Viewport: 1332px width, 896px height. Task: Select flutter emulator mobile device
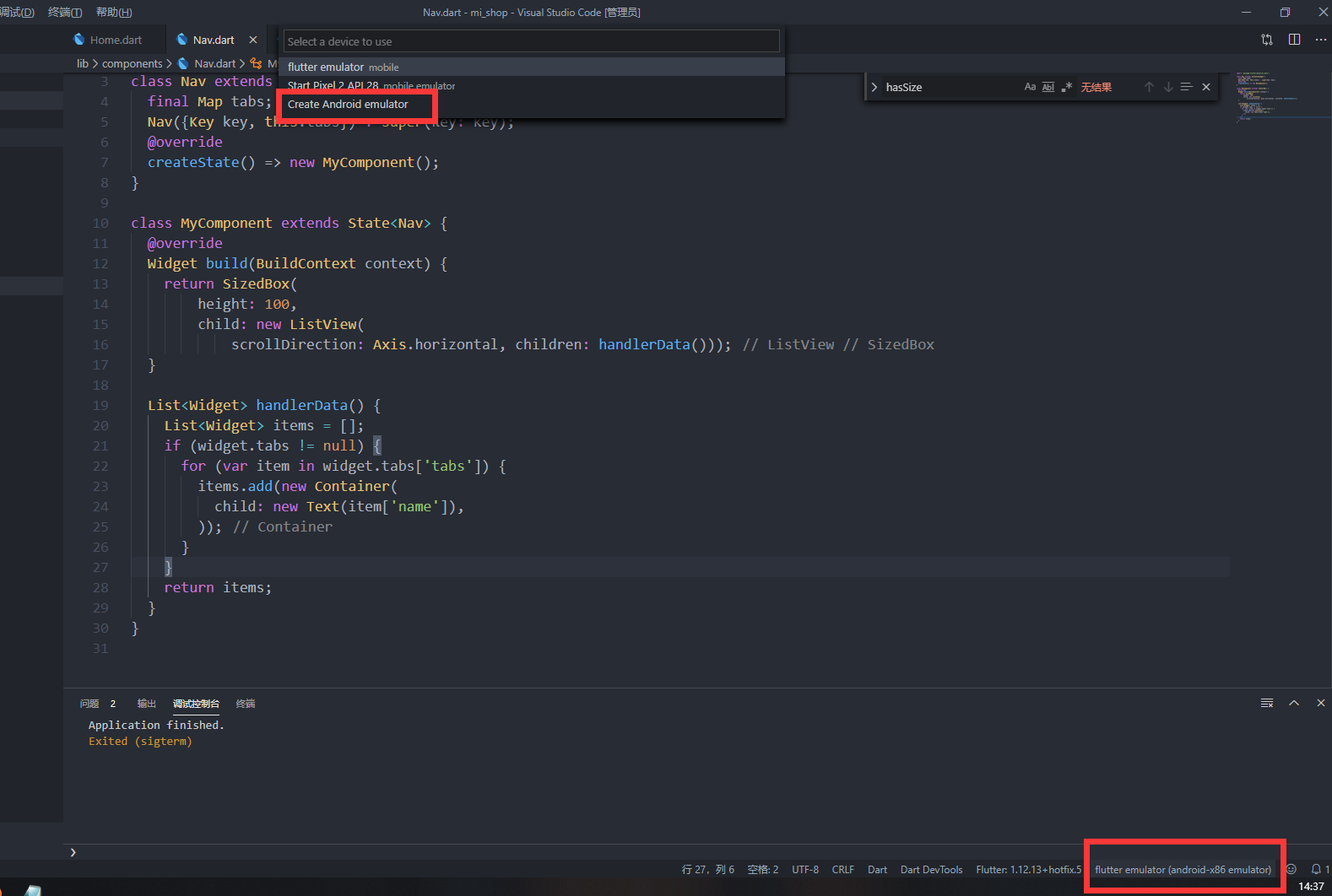point(532,67)
